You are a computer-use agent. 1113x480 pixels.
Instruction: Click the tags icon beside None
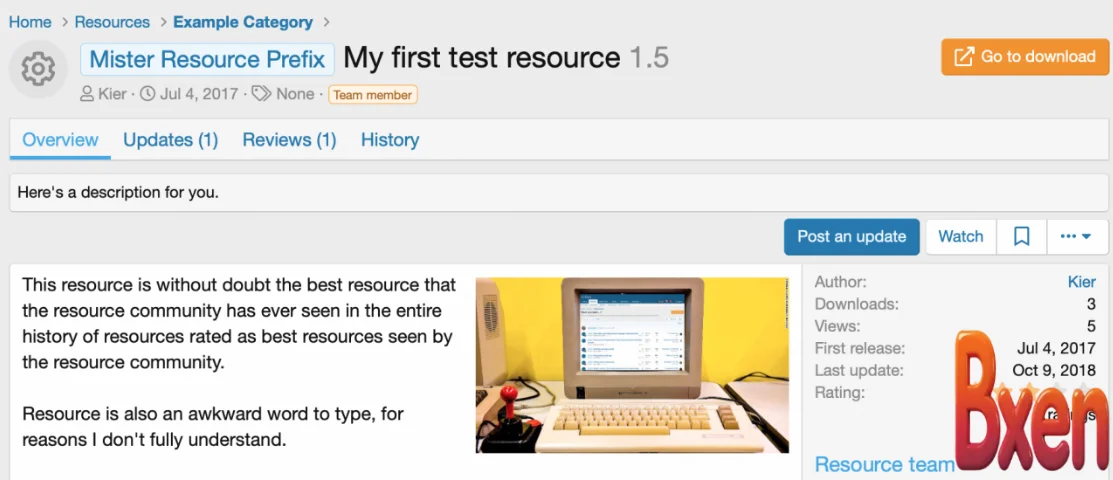pos(261,94)
